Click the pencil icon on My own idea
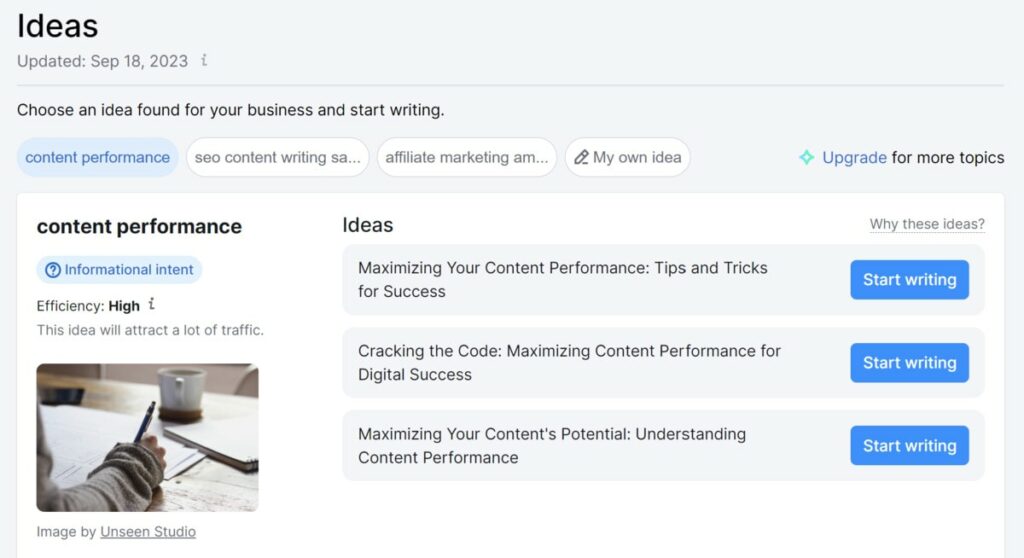Image resolution: width=1024 pixels, height=558 pixels. tap(581, 158)
